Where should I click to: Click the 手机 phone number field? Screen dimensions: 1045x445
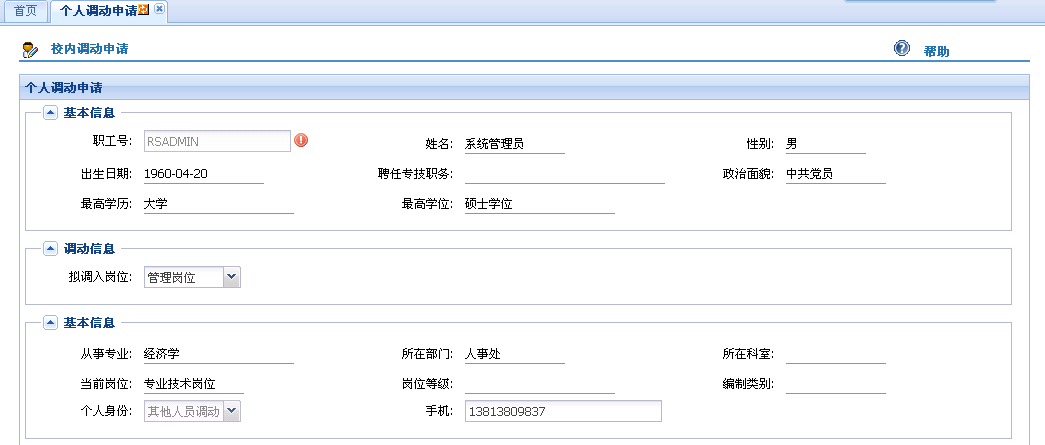(563, 411)
